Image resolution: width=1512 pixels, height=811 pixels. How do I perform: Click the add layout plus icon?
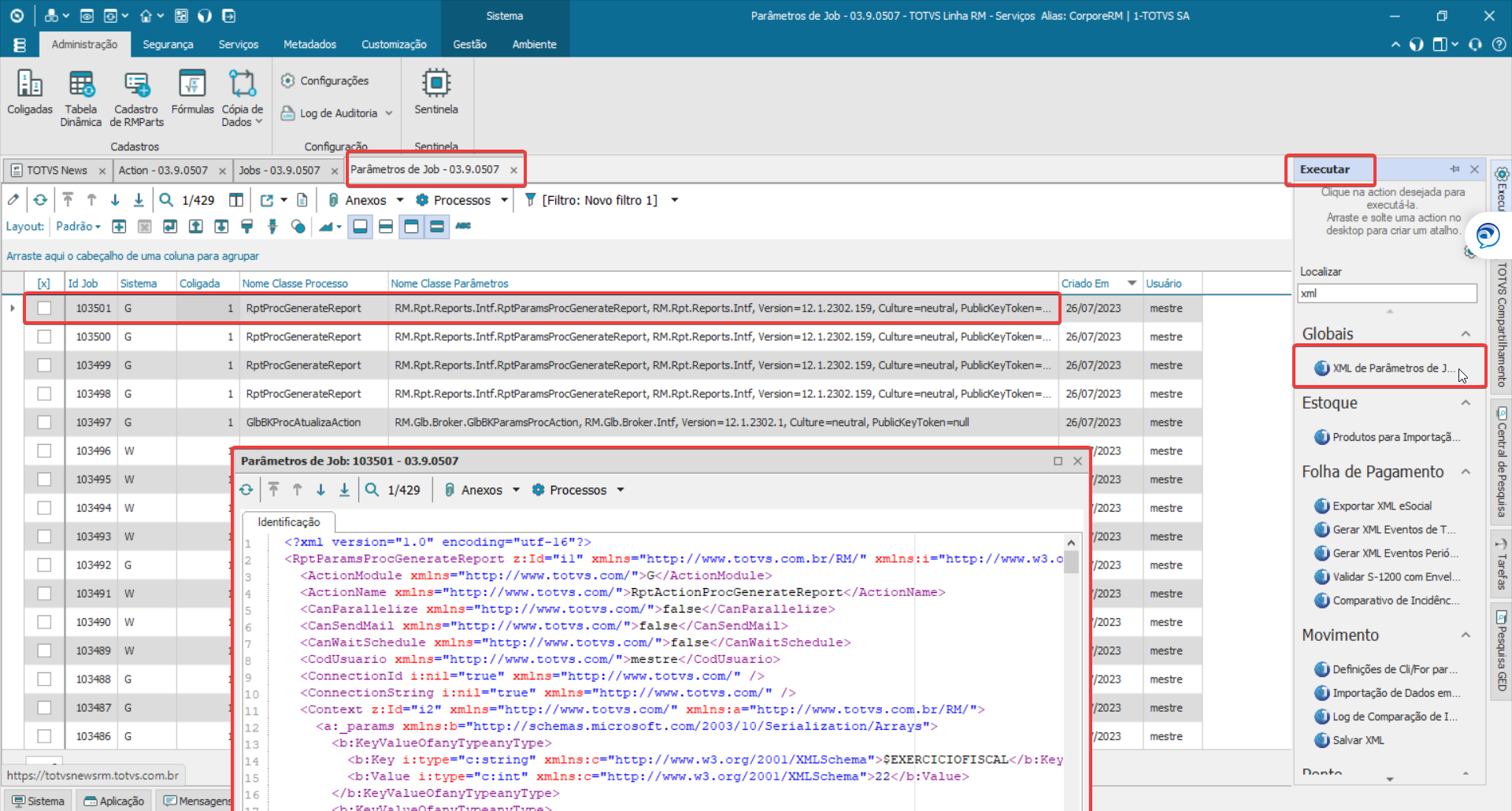coord(119,227)
